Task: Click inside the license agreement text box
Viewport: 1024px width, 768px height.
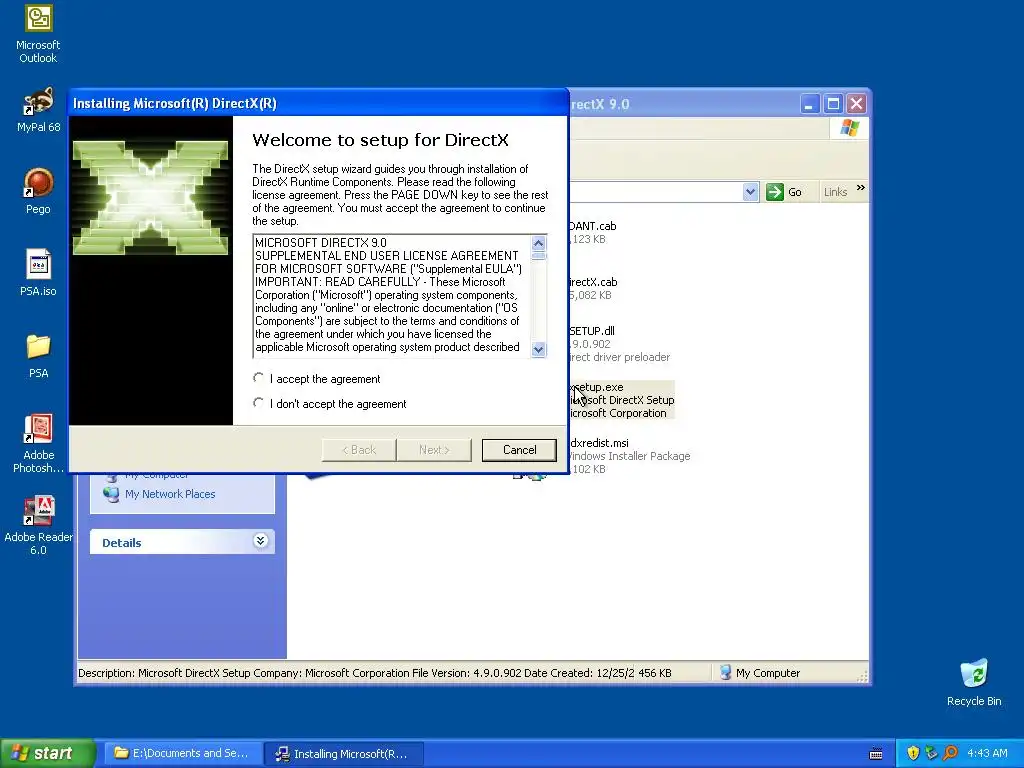Action: (x=392, y=296)
